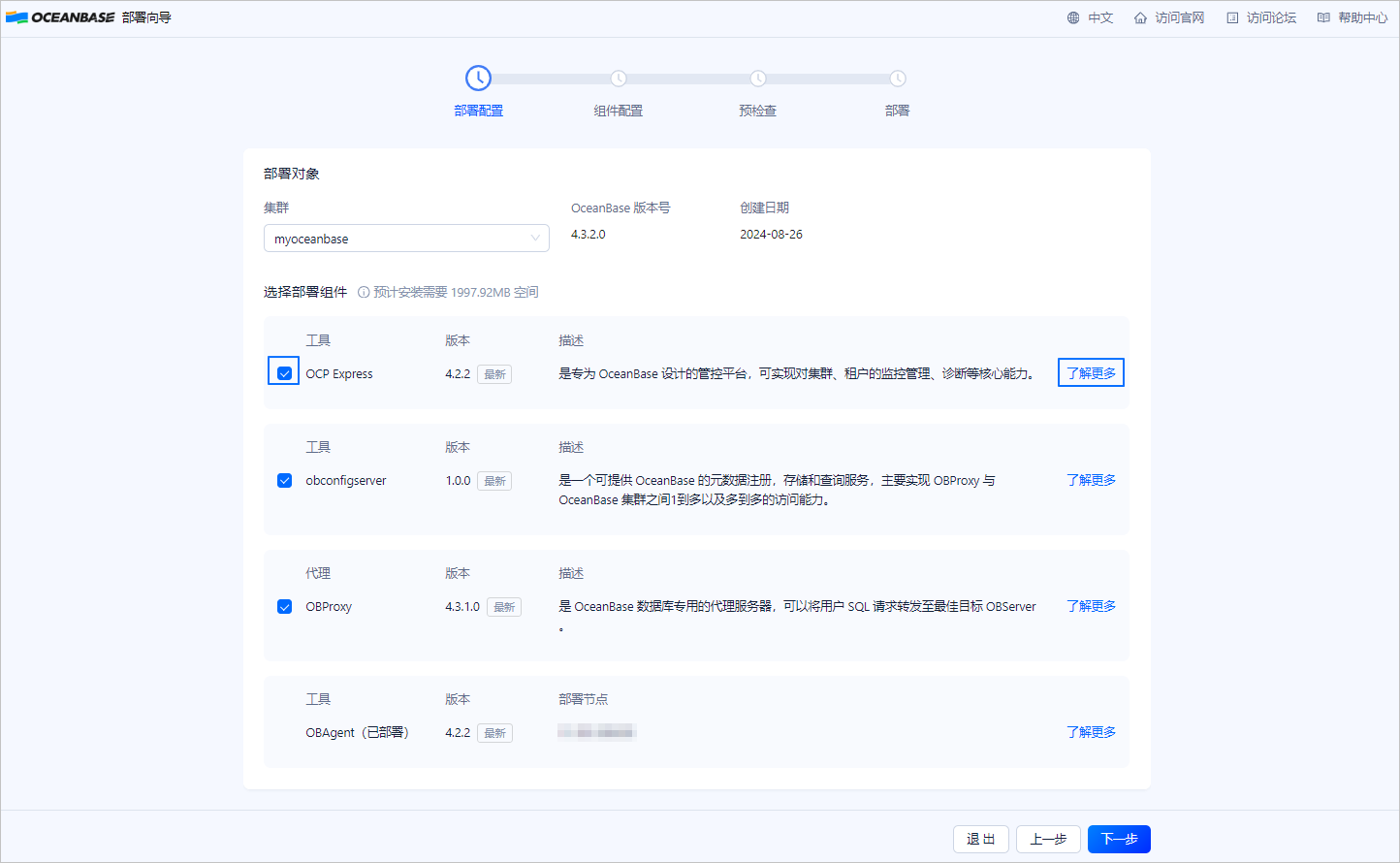Click the 组件配置 step circle icon
1400x863 pixels.
pos(619,79)
